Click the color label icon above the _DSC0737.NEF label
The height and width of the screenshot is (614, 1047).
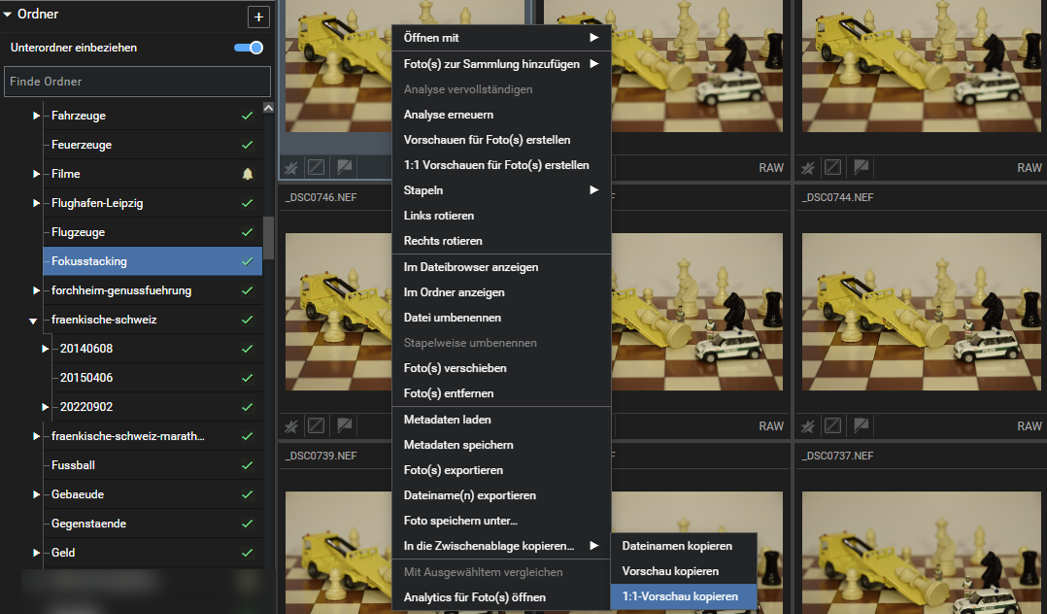tap(833, 426)
